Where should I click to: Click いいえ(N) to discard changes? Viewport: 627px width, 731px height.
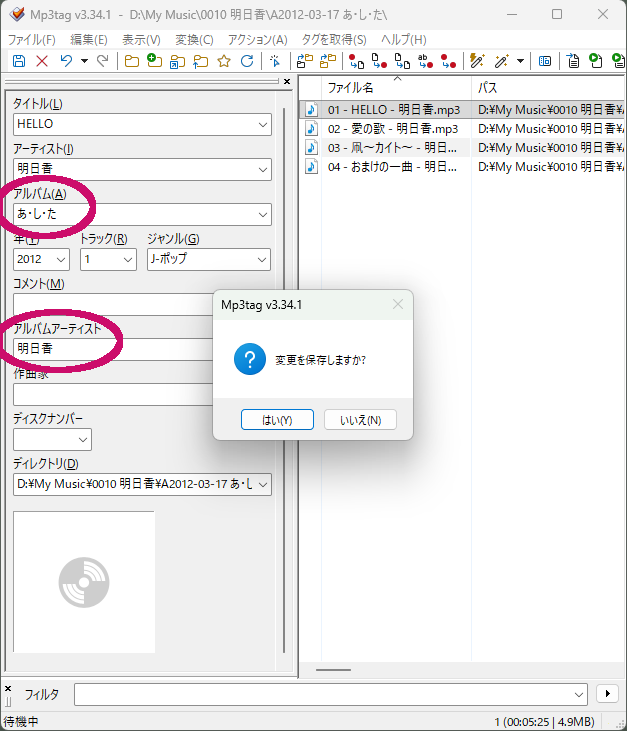point(360,420)
